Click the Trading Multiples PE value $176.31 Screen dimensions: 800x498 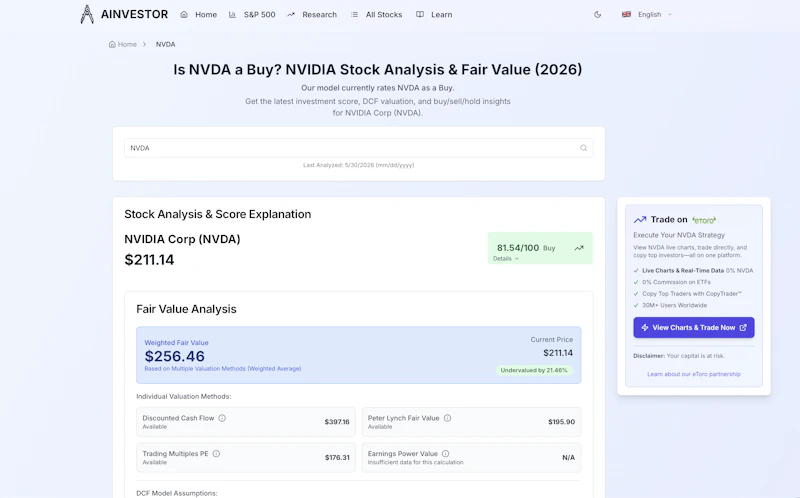point(337,458)
